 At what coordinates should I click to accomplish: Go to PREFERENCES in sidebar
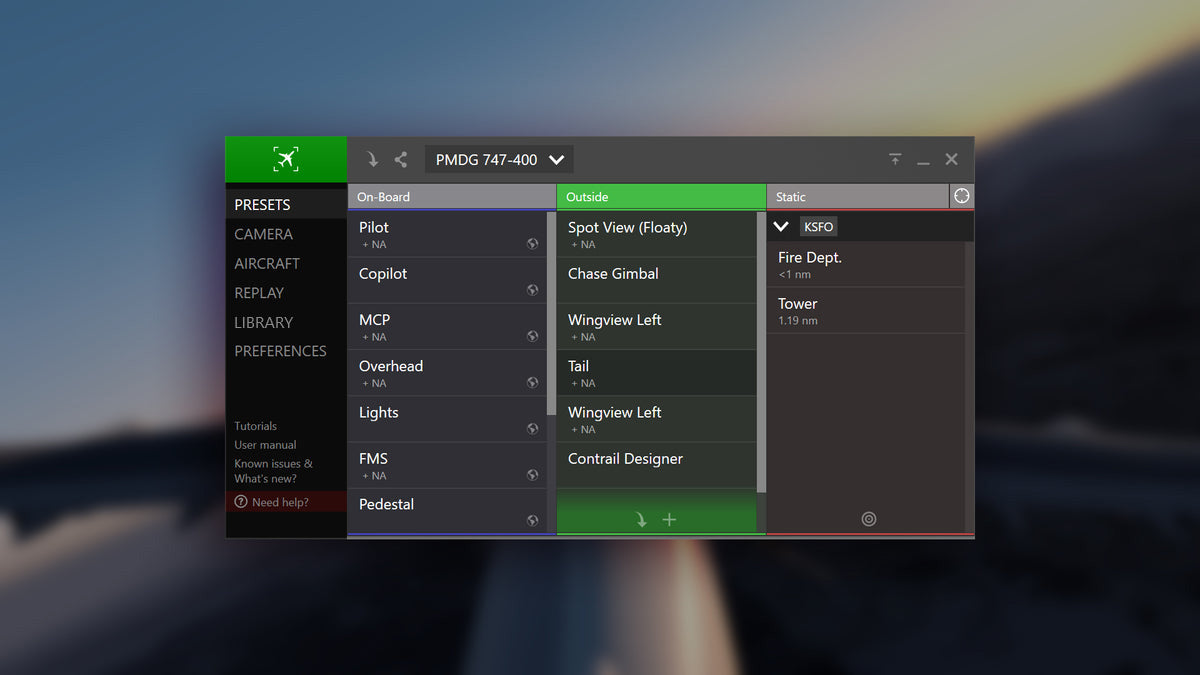click(x=280, y=351)
